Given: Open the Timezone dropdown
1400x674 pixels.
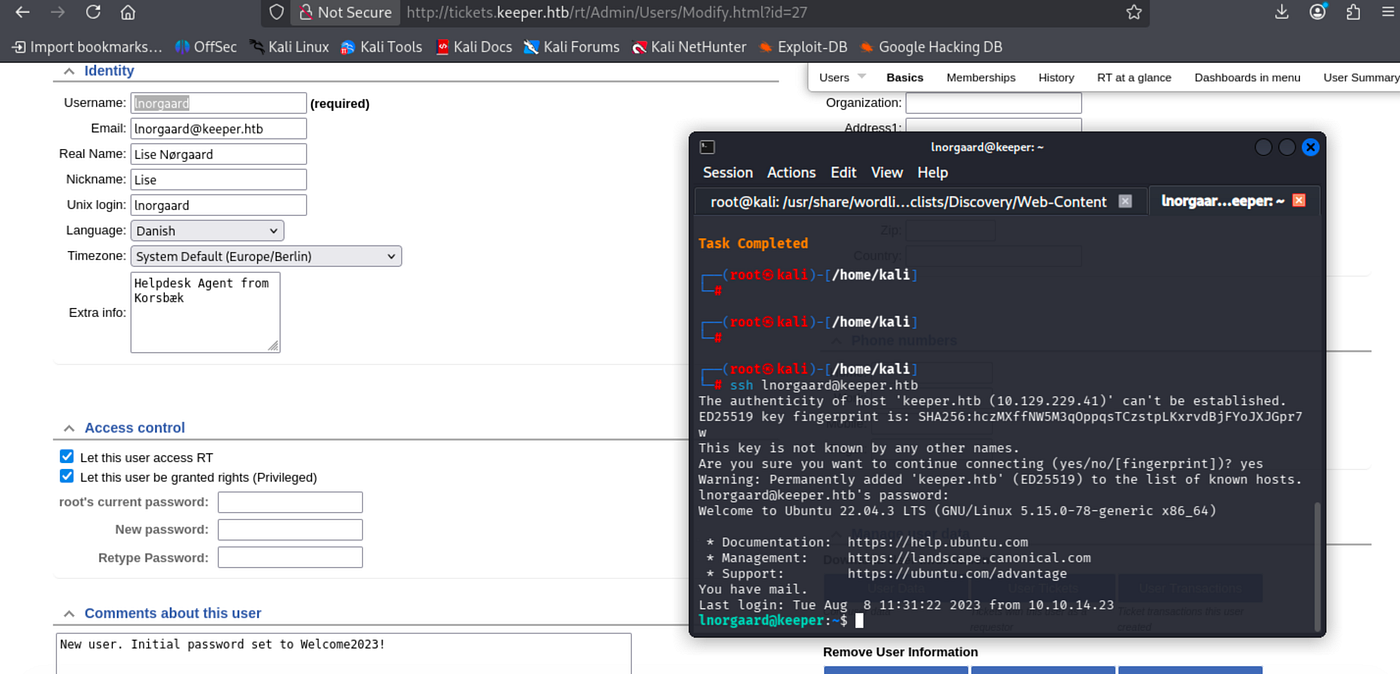Looking at the screenshot, I should point(266,256).
